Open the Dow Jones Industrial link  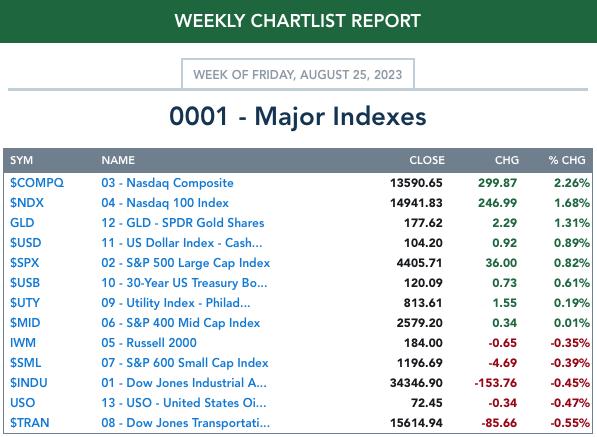click(184, 383)
